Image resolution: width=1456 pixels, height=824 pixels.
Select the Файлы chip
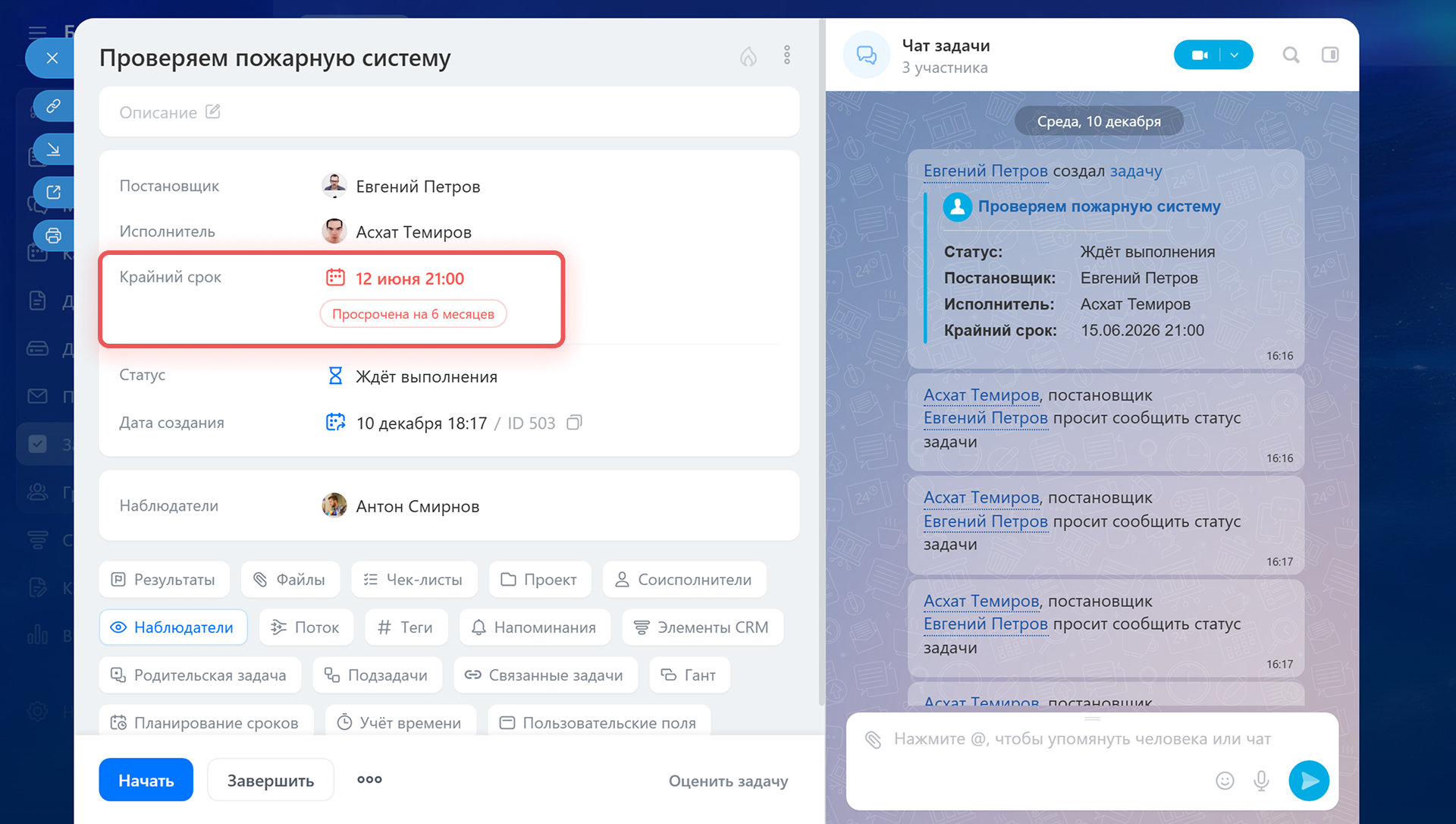(x=290, y=580)
